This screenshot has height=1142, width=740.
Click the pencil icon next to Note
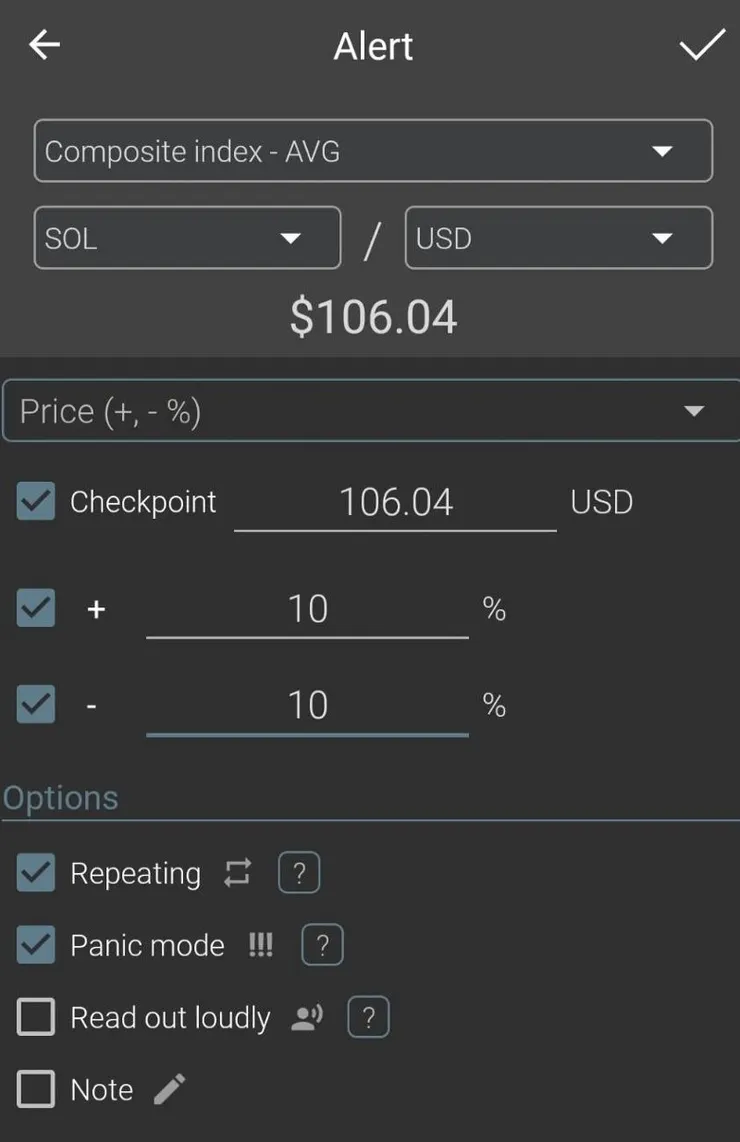170,1089
